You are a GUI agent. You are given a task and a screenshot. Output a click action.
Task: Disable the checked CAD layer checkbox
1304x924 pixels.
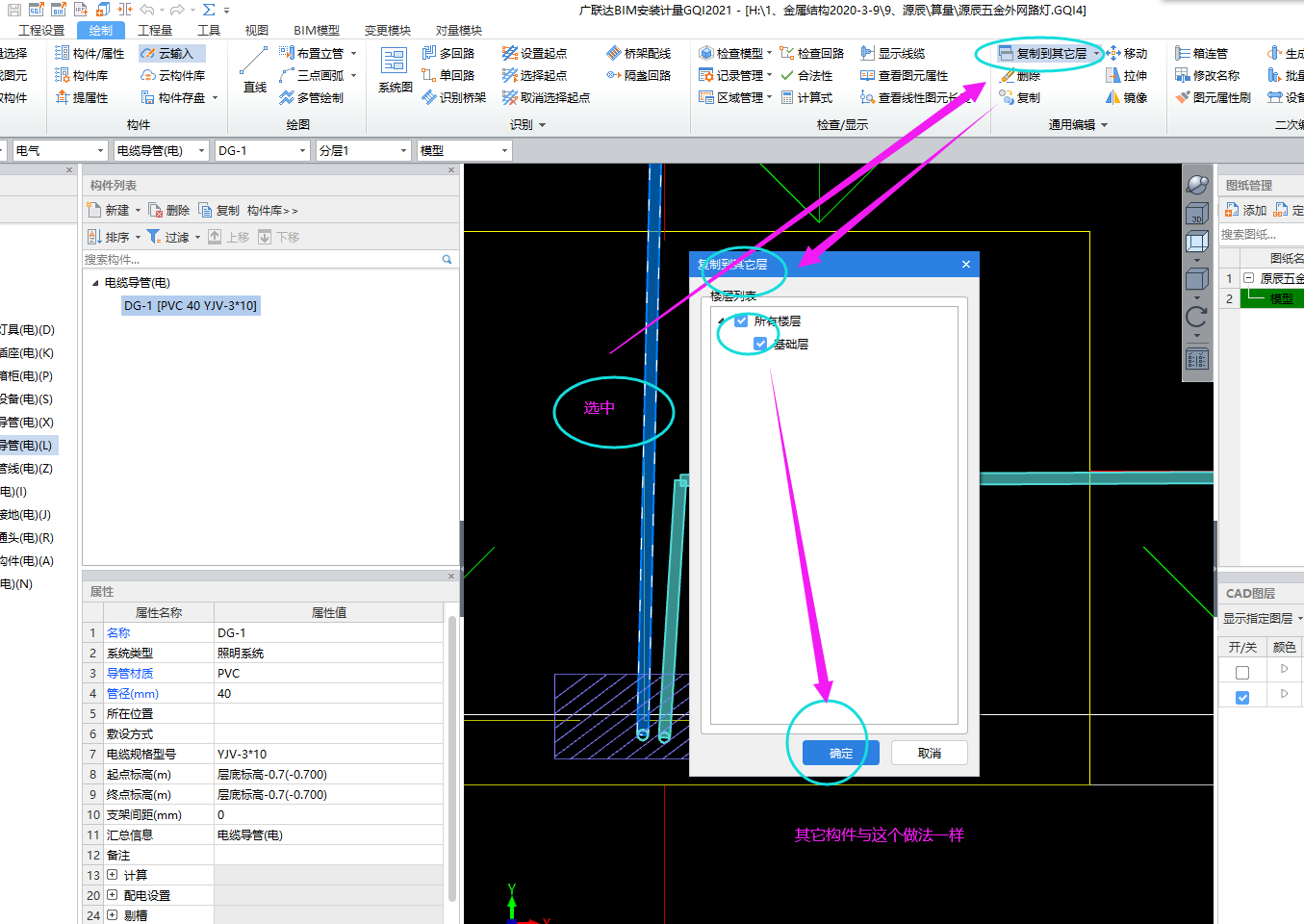[x=1242, y=697]
